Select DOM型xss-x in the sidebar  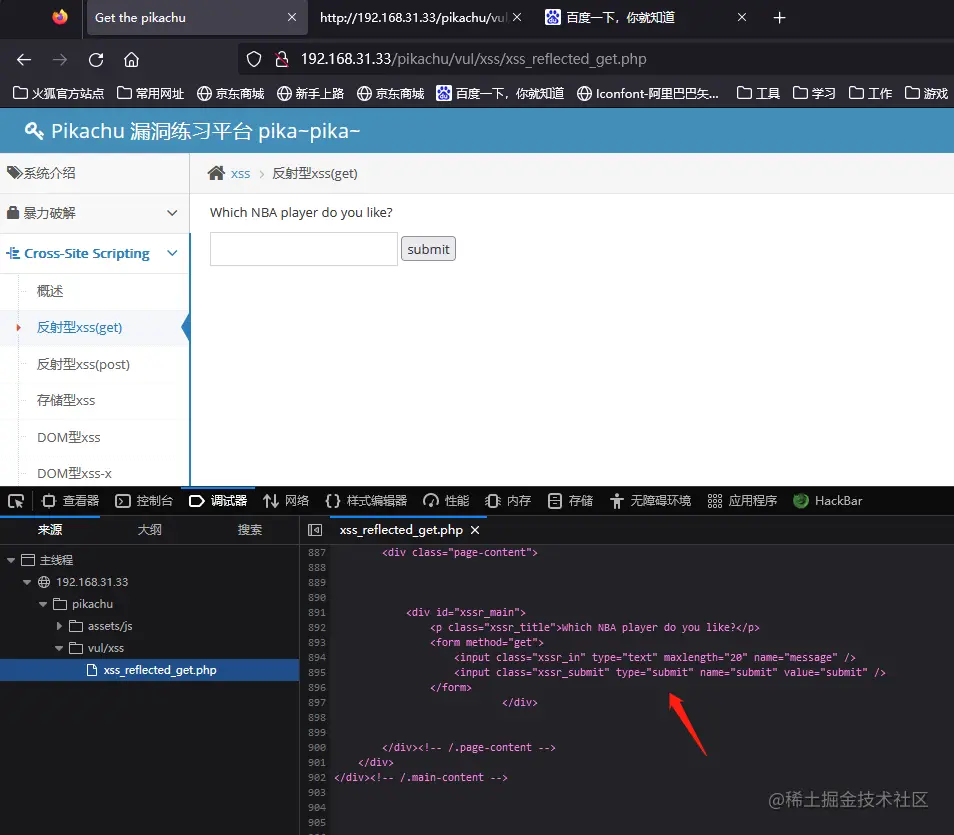[74, 473]
